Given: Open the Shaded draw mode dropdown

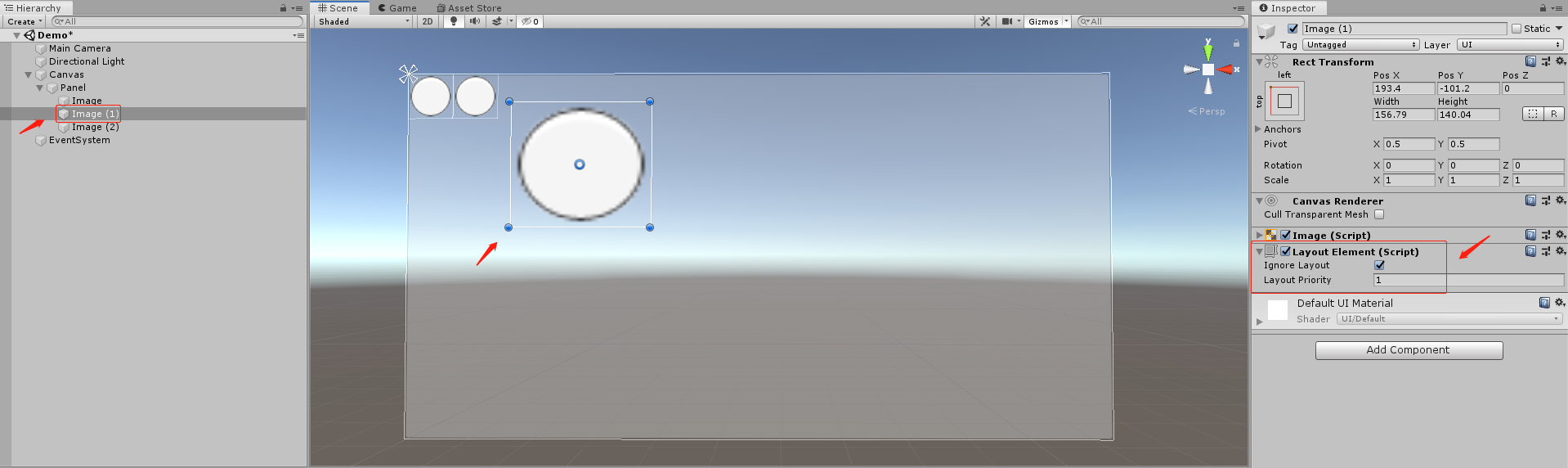Looking at the screenshot, I should coord(364,21).
